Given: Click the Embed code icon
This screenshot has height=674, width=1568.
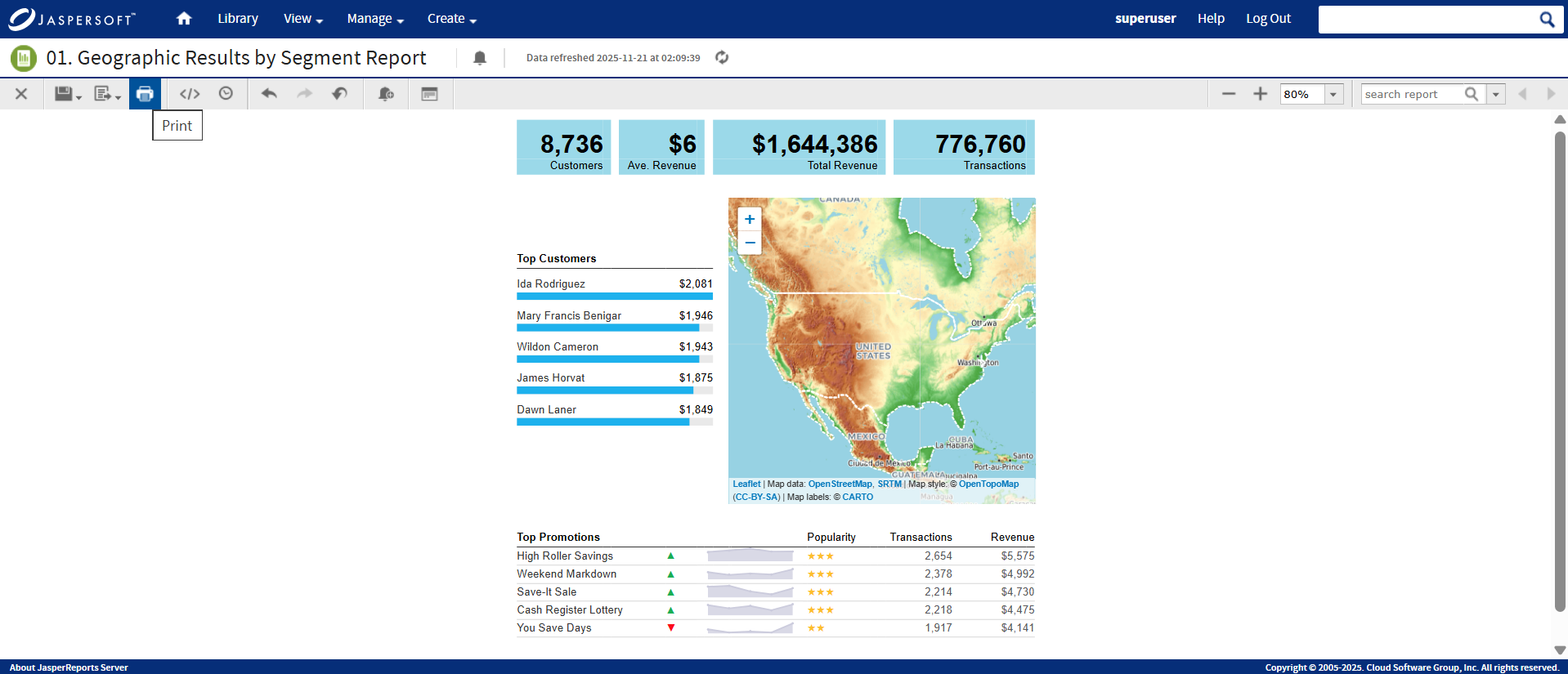Looking at the screenshot, I should pos(190,94).
